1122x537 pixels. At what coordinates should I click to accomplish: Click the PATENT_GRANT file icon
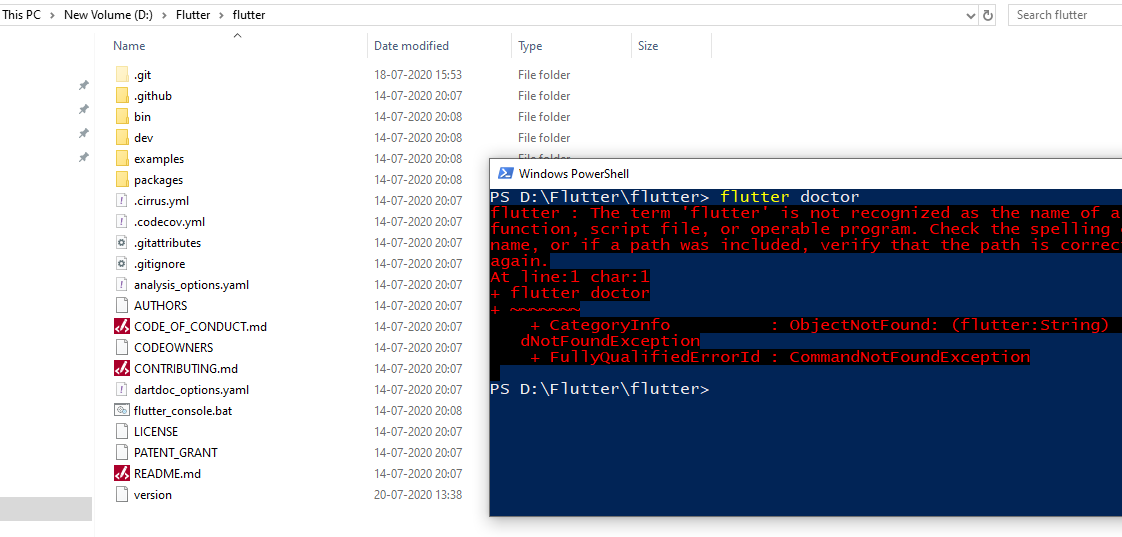coord(122,453)
